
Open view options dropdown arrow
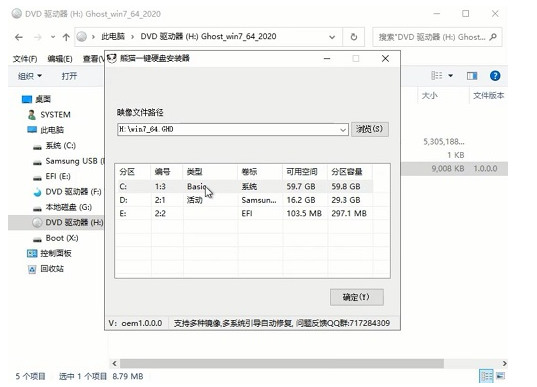coord(451,75)
